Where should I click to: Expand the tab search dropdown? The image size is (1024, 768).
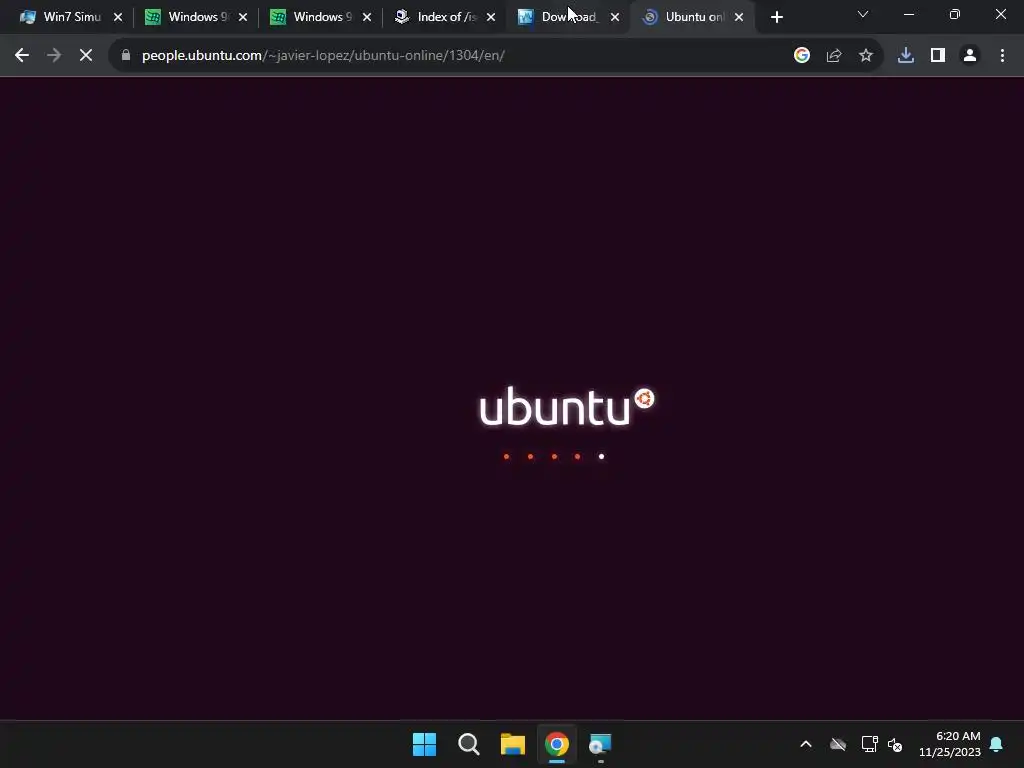coord(863,14)
